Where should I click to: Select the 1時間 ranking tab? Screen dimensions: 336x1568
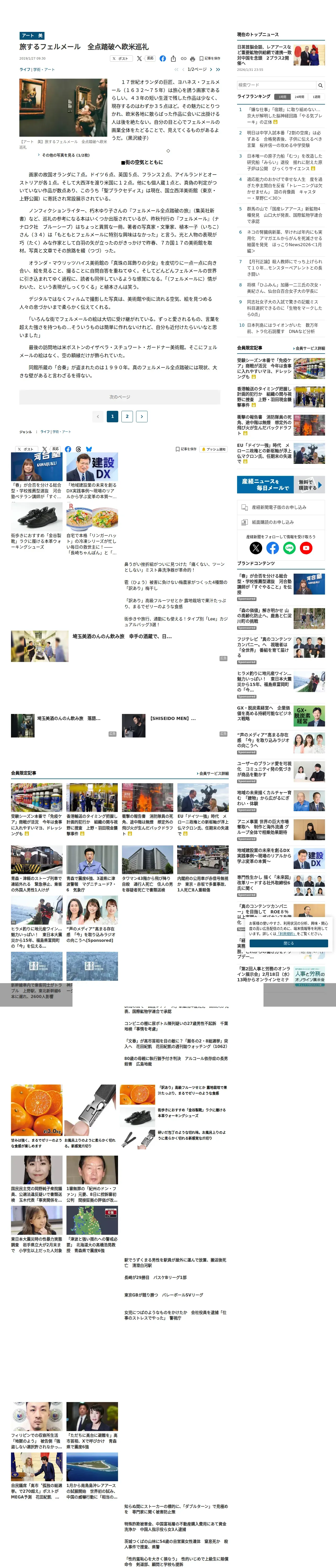click(282, 97)
